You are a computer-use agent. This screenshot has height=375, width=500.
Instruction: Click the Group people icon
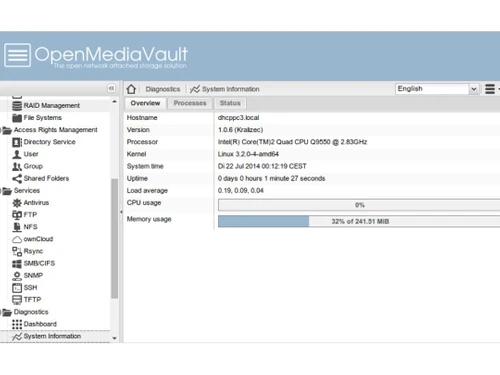coord(17,166)
